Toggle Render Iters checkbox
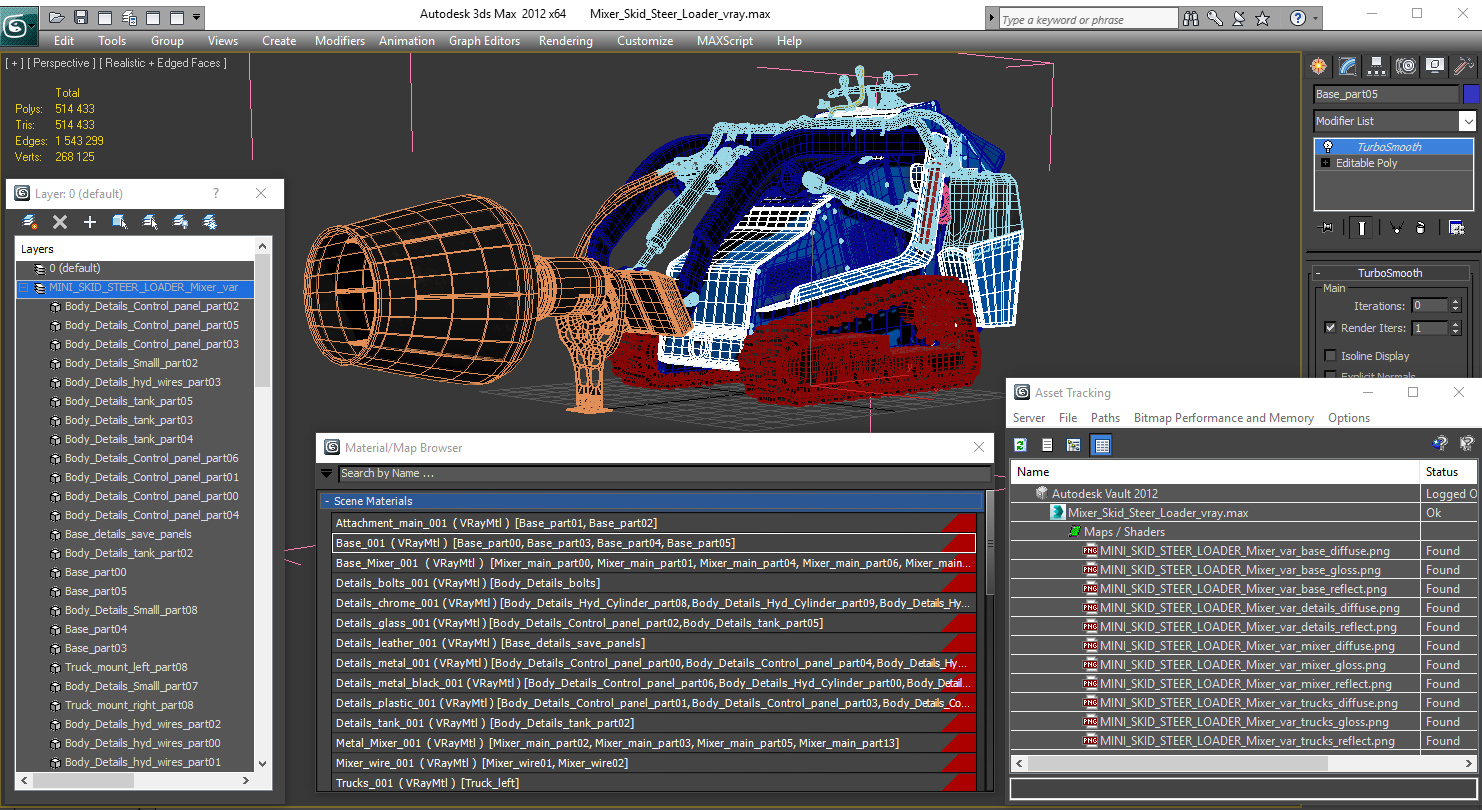The height and width of the screenshot is (810, 1482). coord(1330,327)
